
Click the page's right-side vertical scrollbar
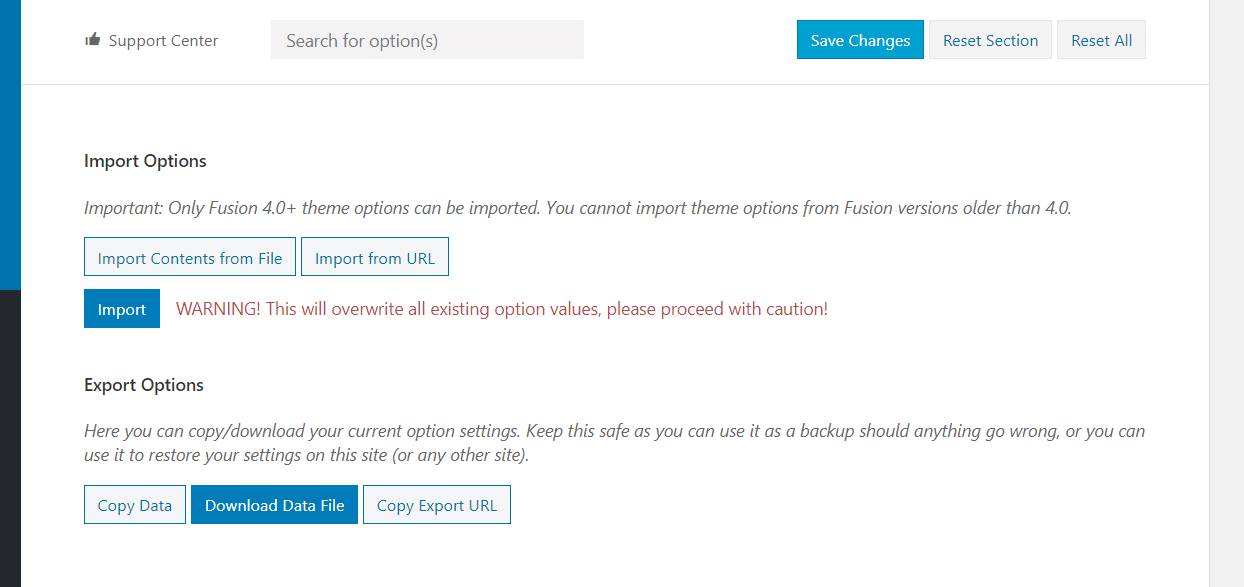pos(1226,293)
